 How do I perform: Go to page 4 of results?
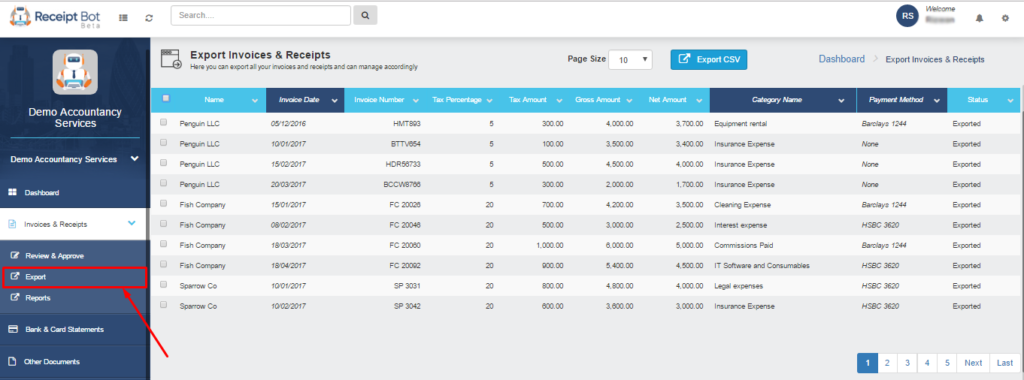click(927, 363)
